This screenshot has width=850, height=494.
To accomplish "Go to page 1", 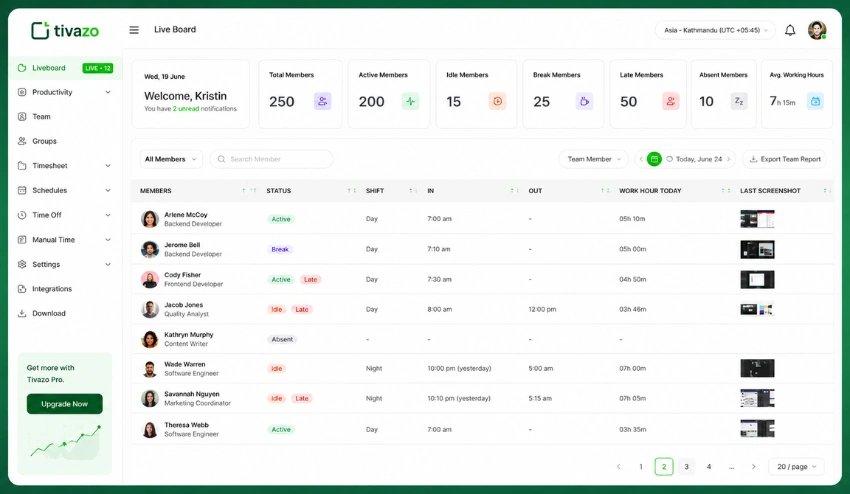I will 641,466.
